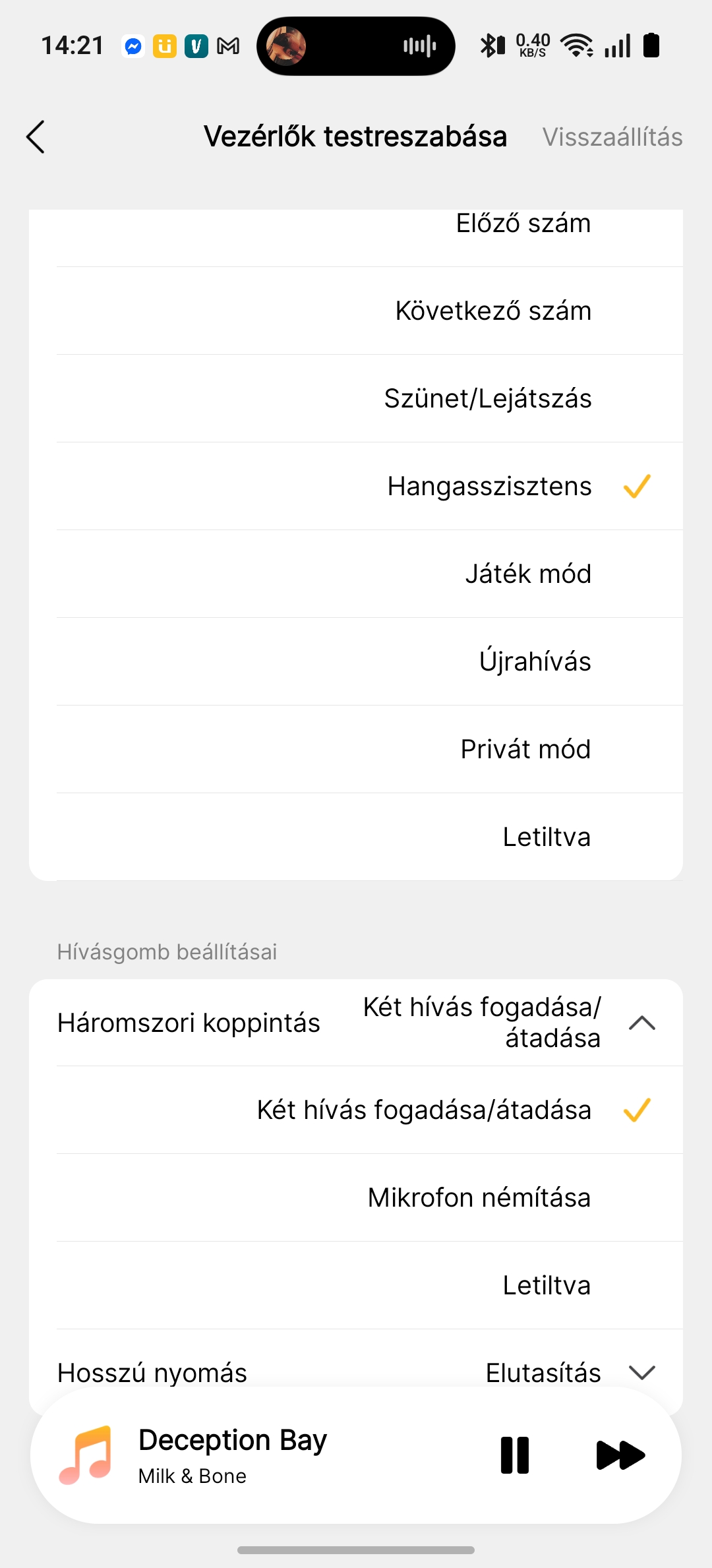Collapse the Háromszori koppintás dropdown

click(x=641, y=1023)
